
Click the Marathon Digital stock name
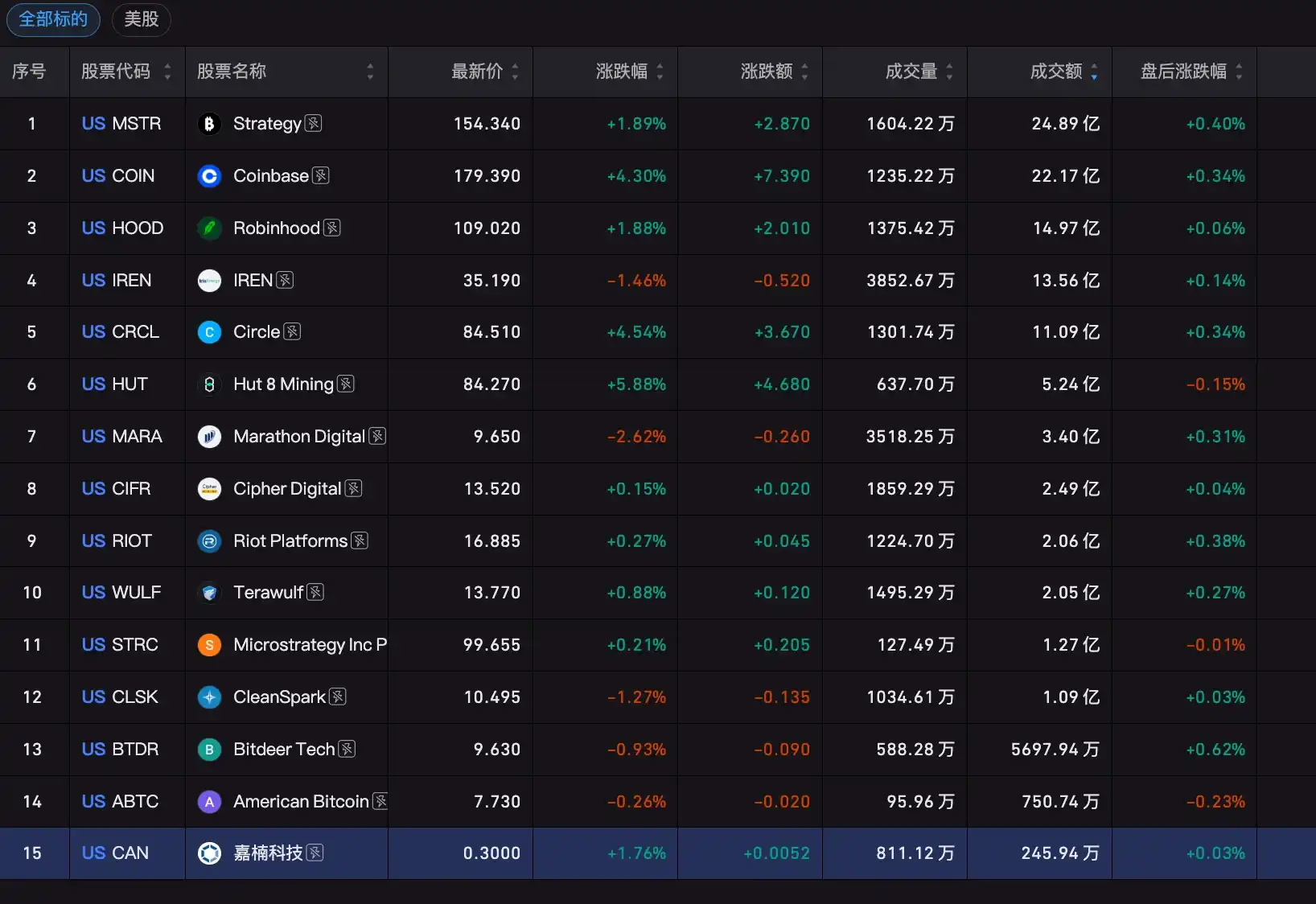(x=299, y=437)
